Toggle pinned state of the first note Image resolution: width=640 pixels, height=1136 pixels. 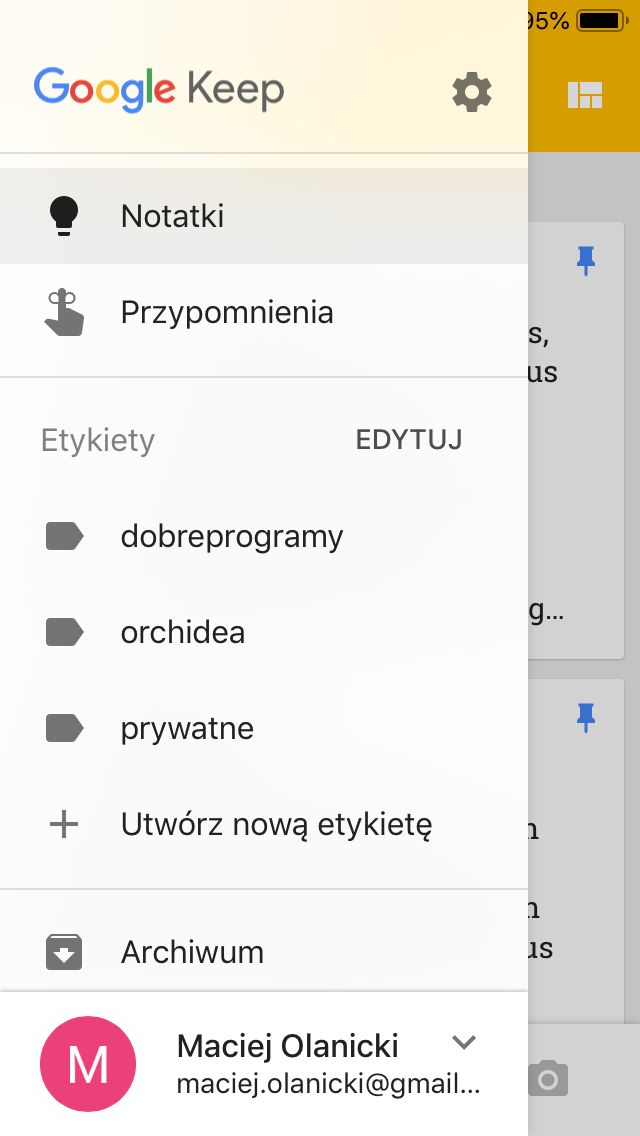tap(586, 260)
